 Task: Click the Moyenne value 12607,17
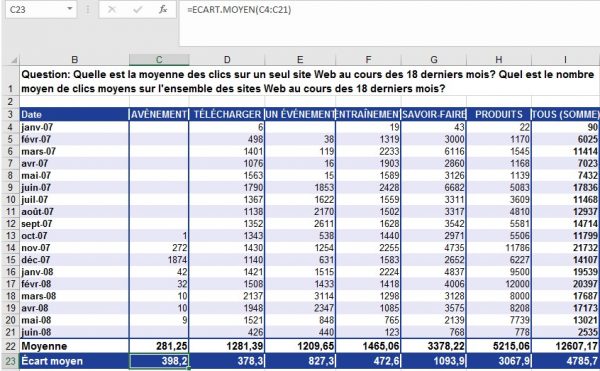click(566, 346)
